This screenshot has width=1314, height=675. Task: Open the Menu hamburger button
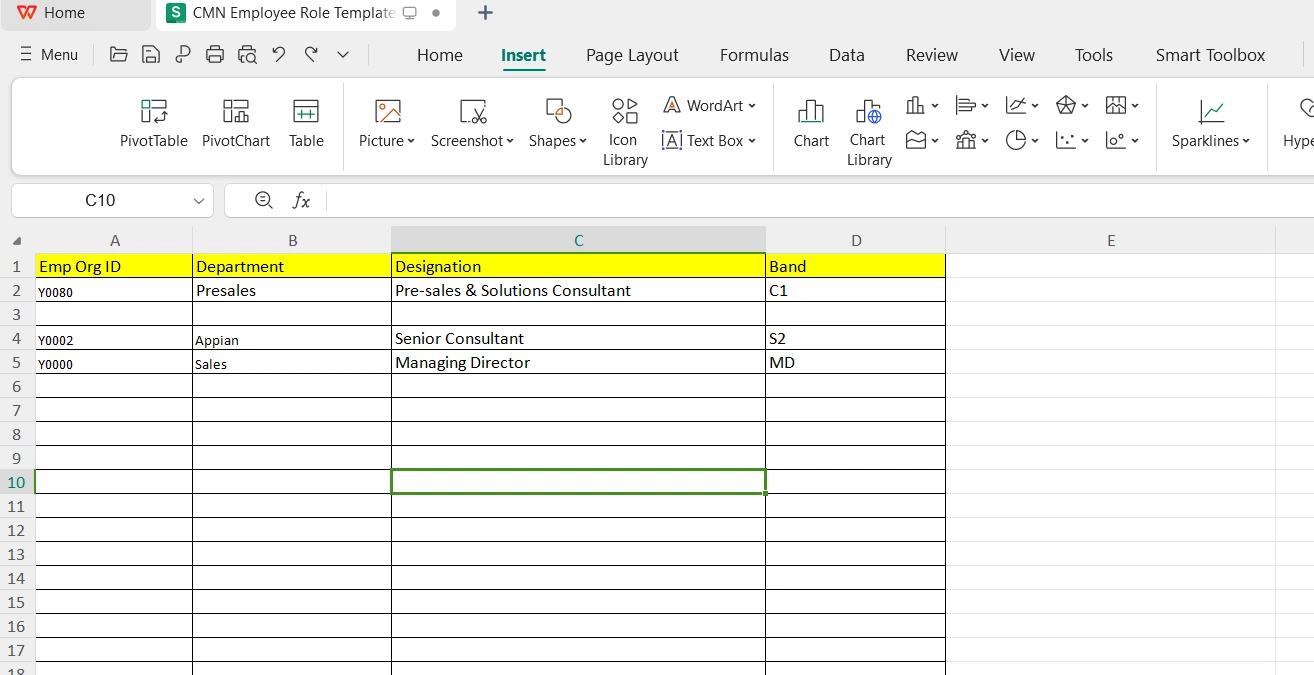coord(49,55)
